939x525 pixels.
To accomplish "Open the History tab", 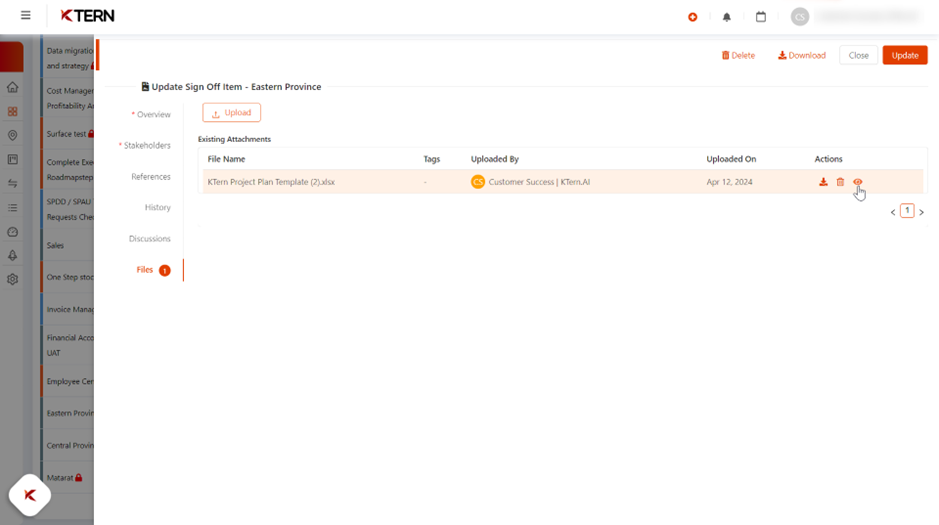I will [157, 208].
